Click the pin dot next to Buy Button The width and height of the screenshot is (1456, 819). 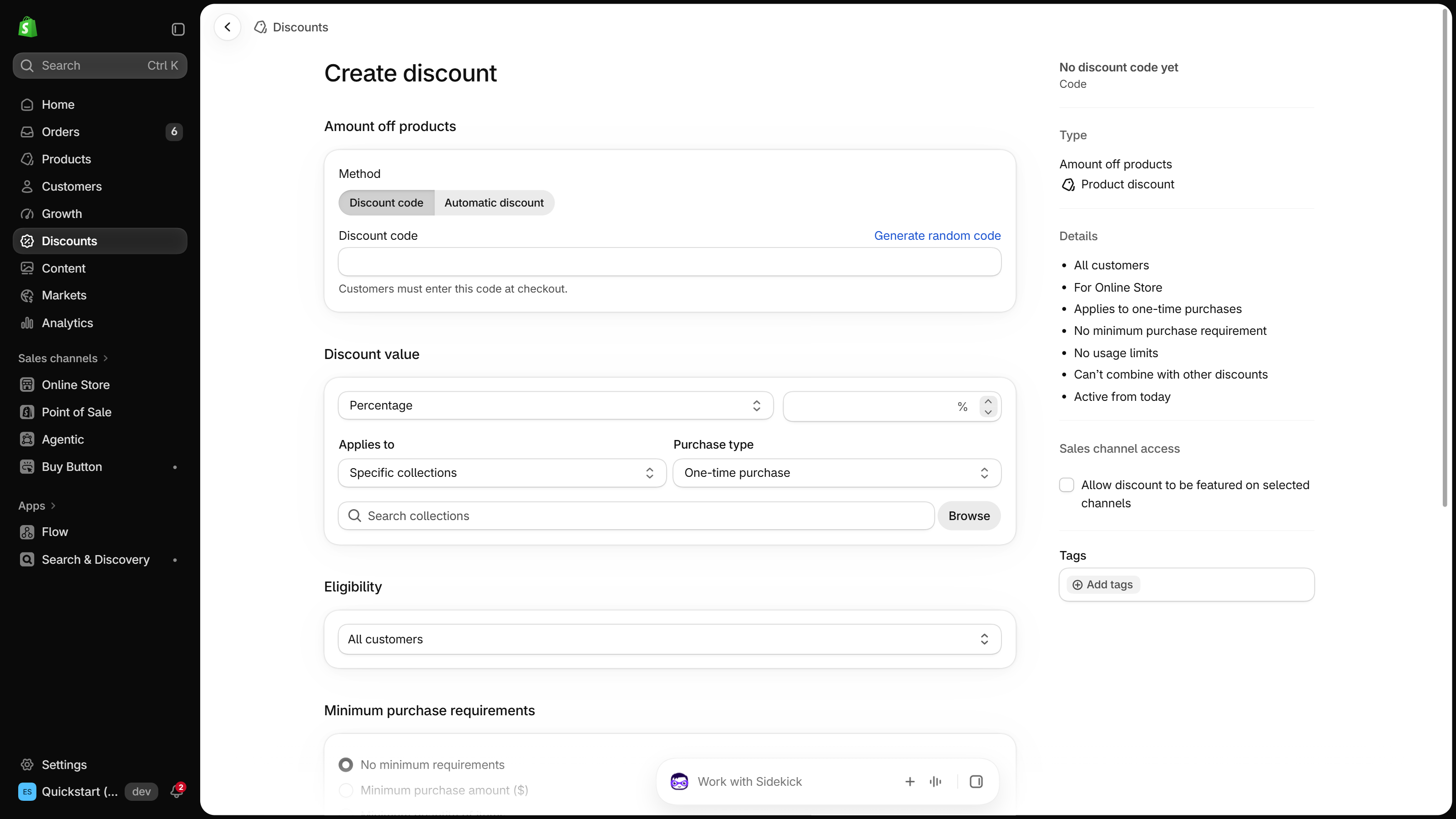[175, 467]
